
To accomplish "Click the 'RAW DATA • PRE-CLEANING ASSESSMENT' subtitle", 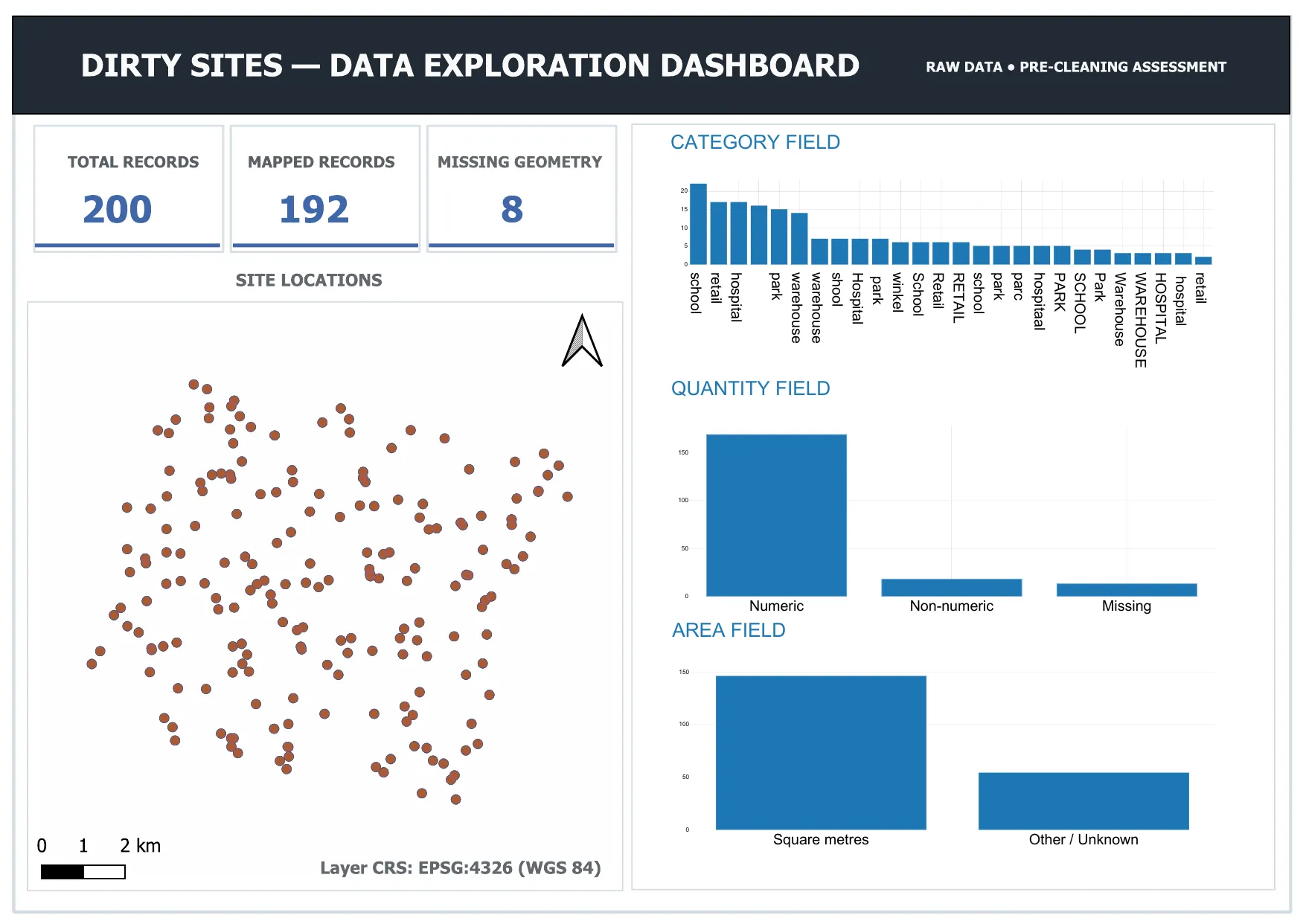I will pyautogui.click(x=1076, y=67).
